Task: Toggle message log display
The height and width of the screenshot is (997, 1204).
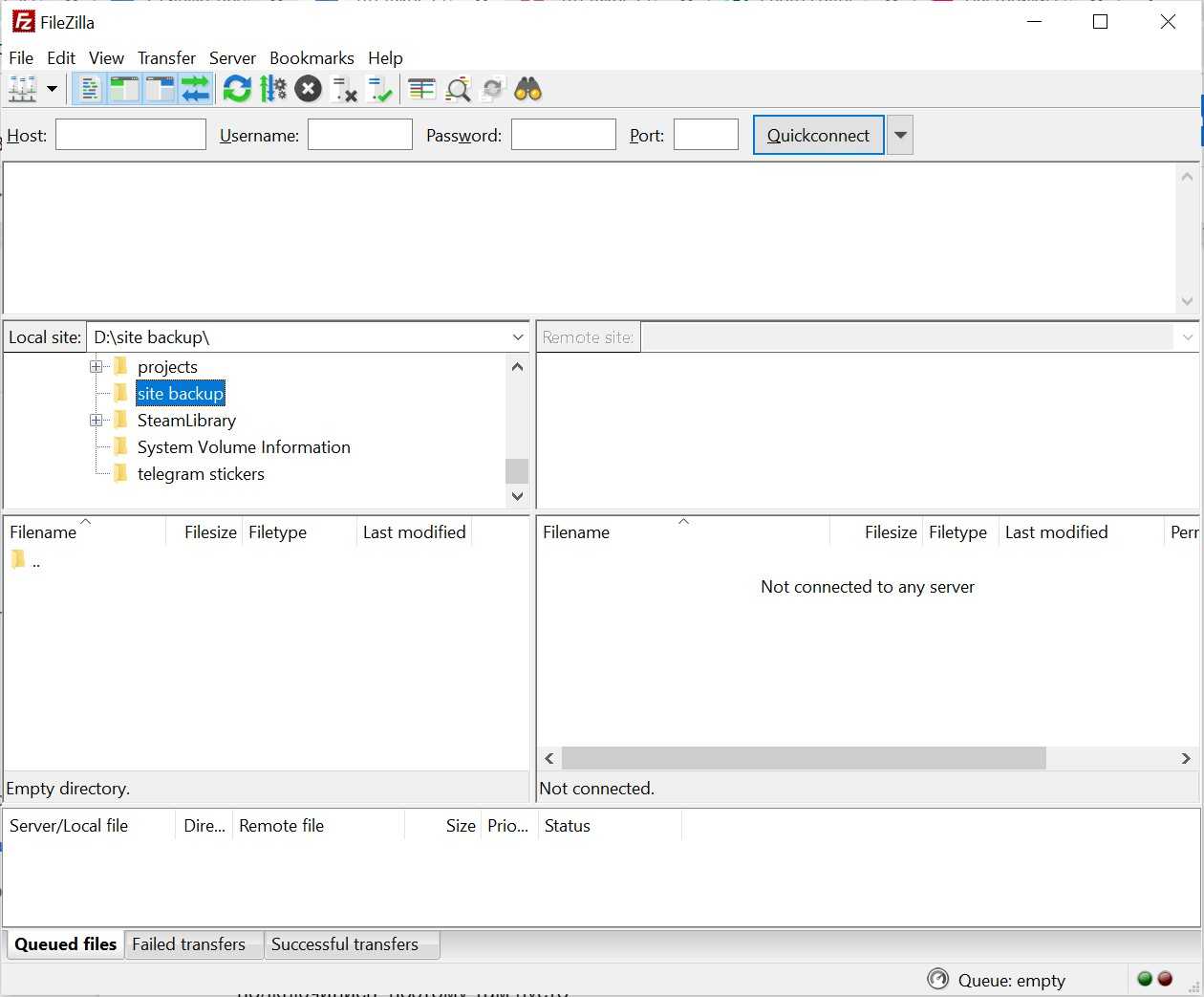Action: (89, 89)
